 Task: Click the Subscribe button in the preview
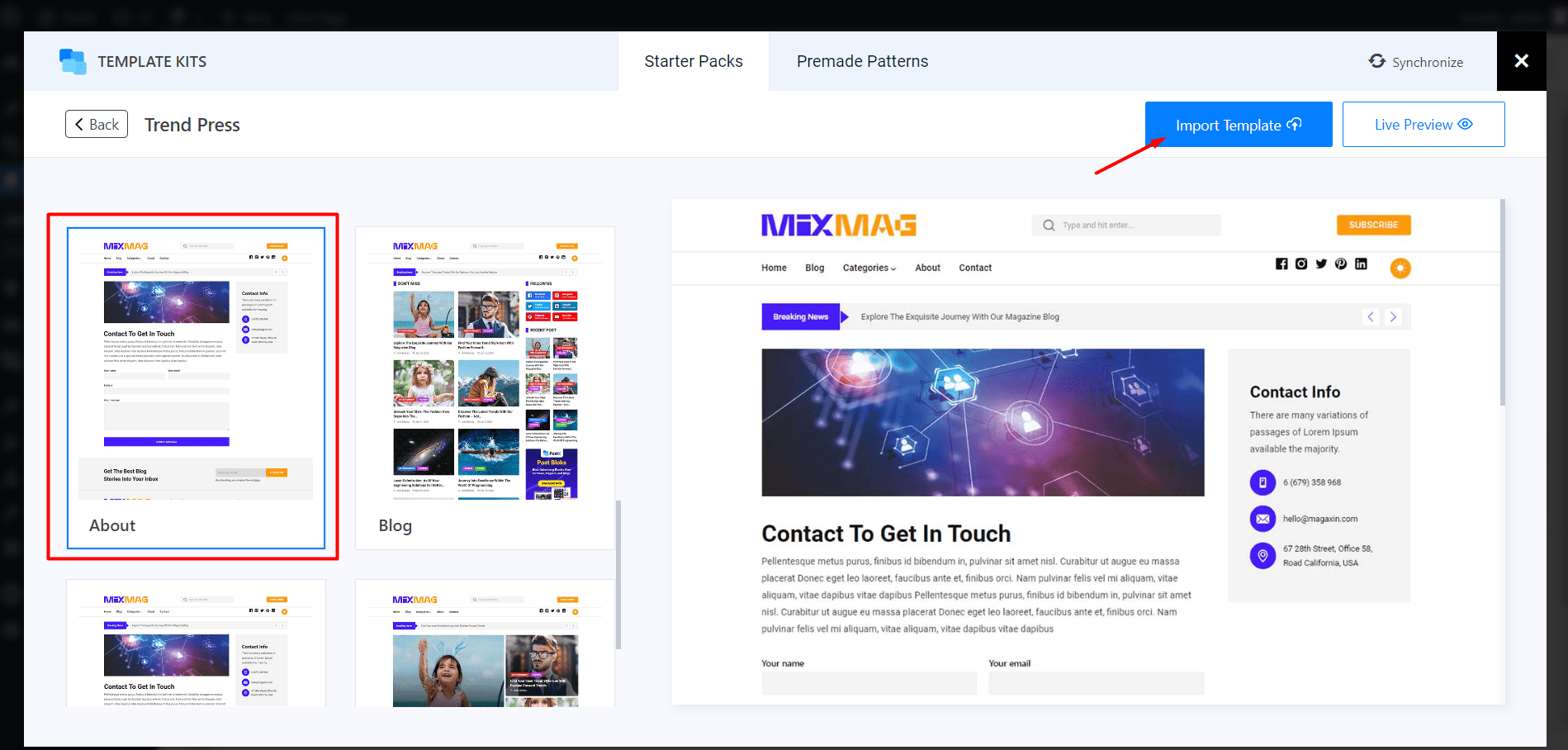click(1373, 225)
